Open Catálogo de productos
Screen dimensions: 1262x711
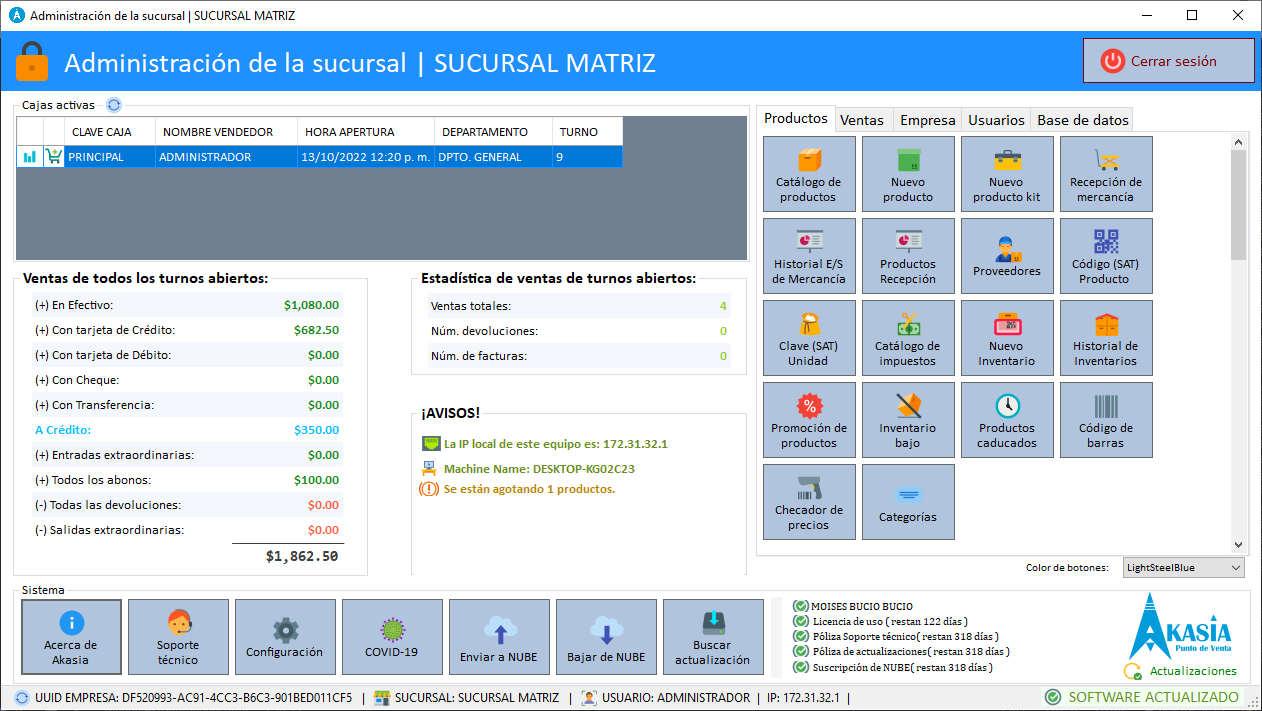pyautogui.click(x=808, y=174)
